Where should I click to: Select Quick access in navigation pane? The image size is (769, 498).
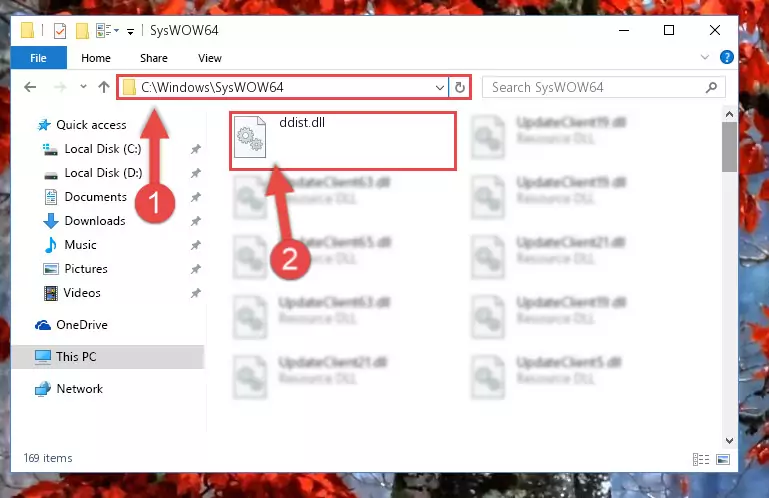[x=91, y=125]
